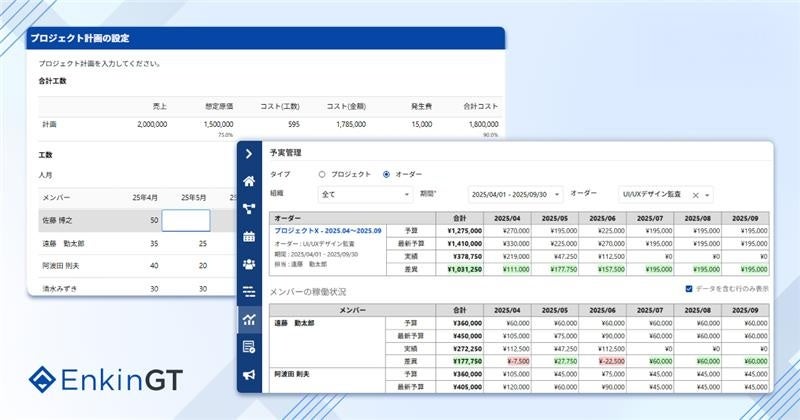Click the 想定原価 column header
This screenshot has width=800, height=420.
pos(219,106)
